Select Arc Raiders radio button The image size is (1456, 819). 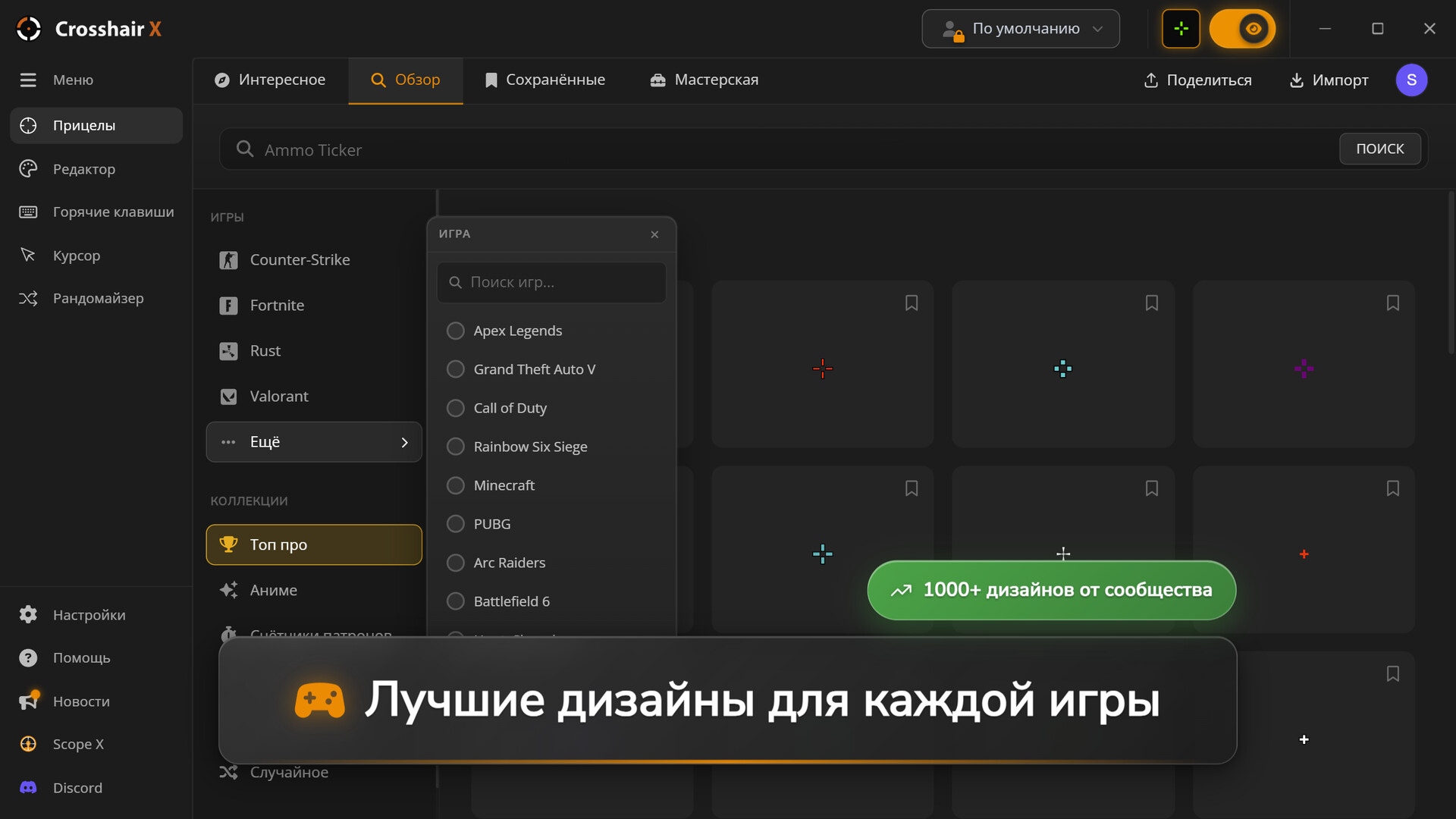click(x=456, y=563)
